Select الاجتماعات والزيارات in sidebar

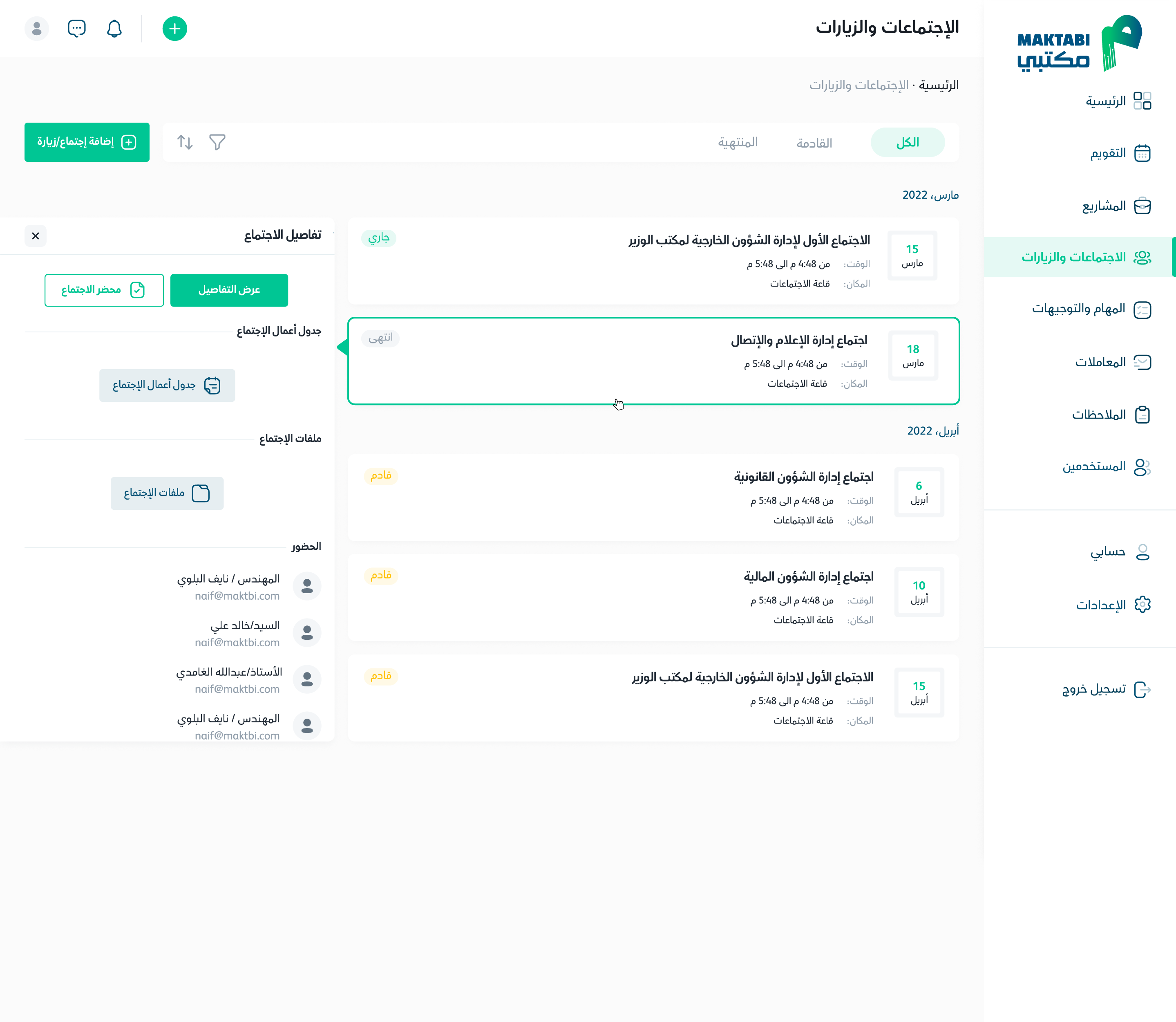tap(1080, 257)
